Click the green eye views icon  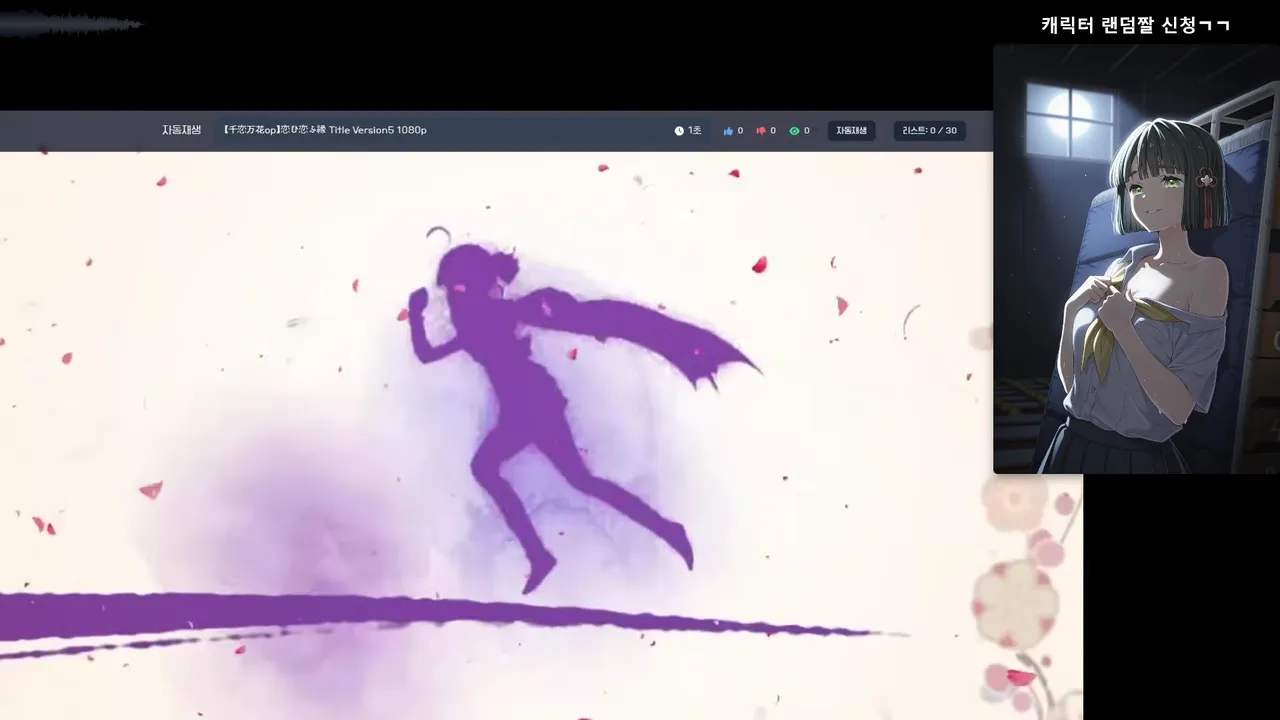click(794, 131)
